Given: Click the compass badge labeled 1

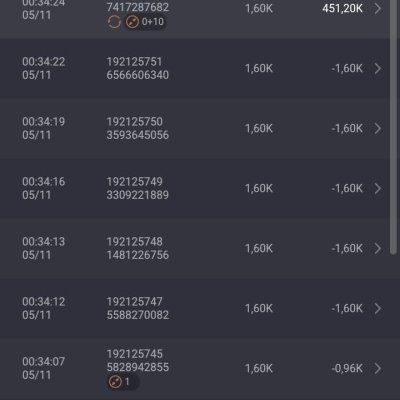Looking at the screenshot, I should click(123, 382).
